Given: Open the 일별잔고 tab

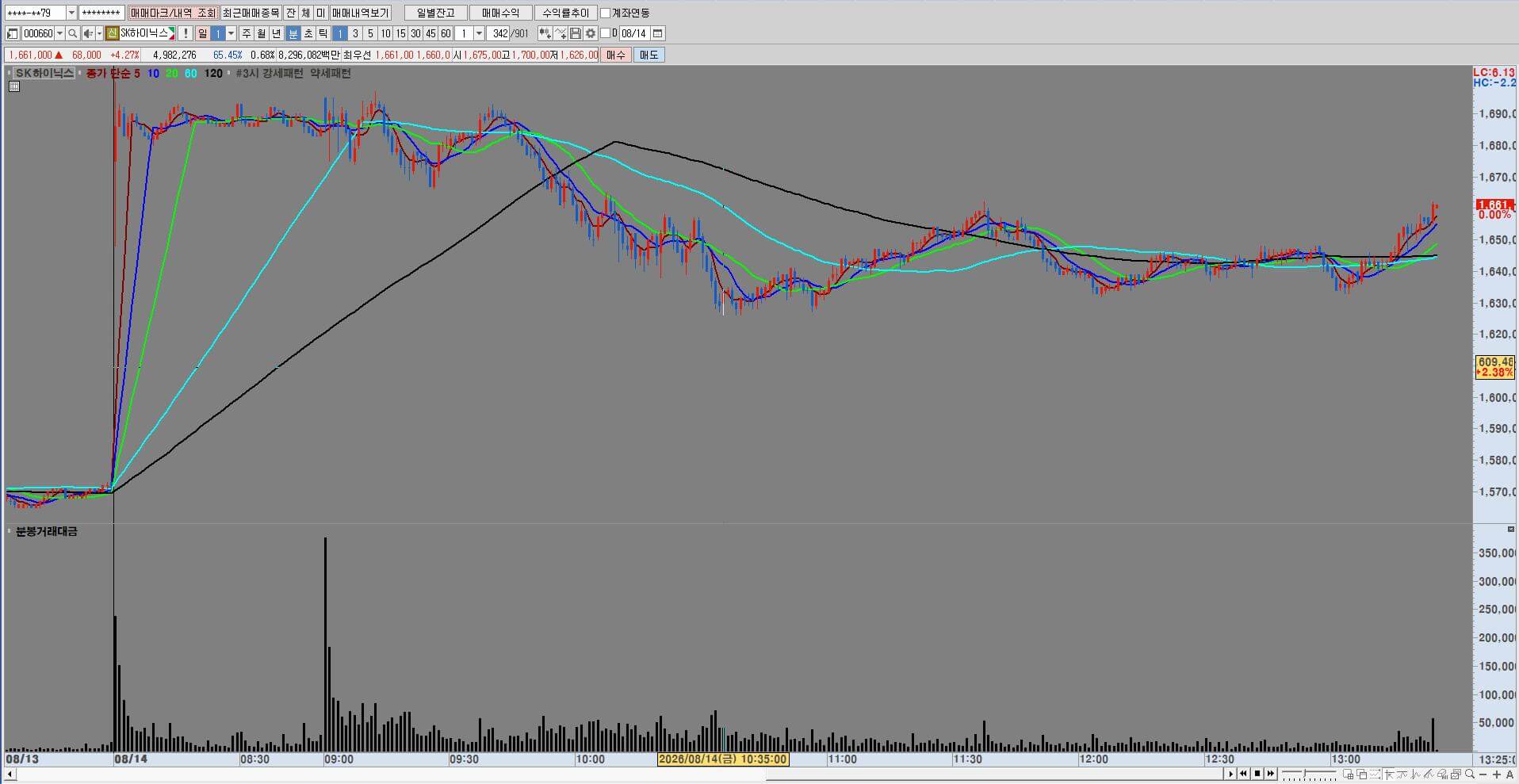Looking at the screenshot, I should 435,13.
